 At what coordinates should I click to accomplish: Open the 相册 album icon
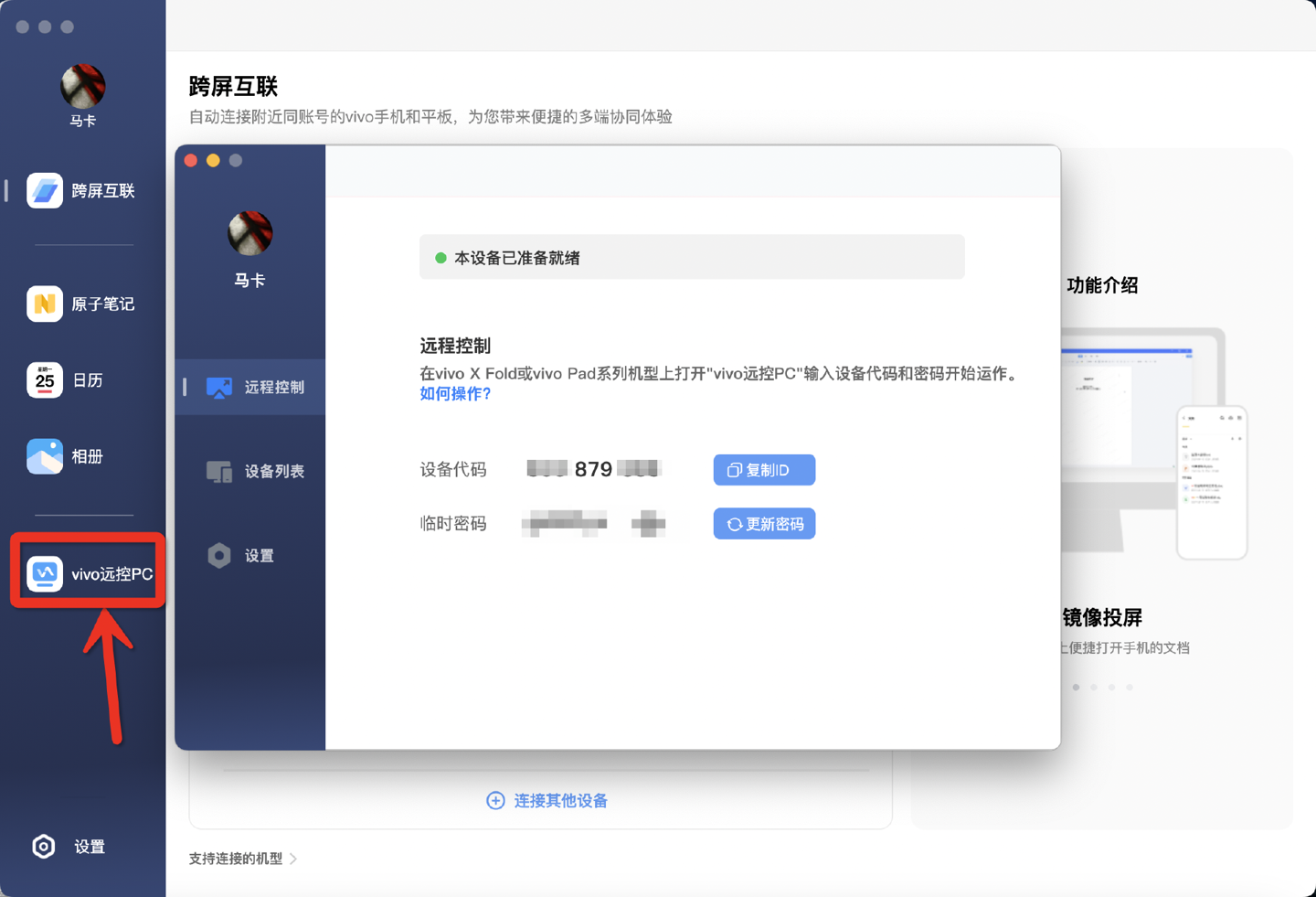pos(44,456)
